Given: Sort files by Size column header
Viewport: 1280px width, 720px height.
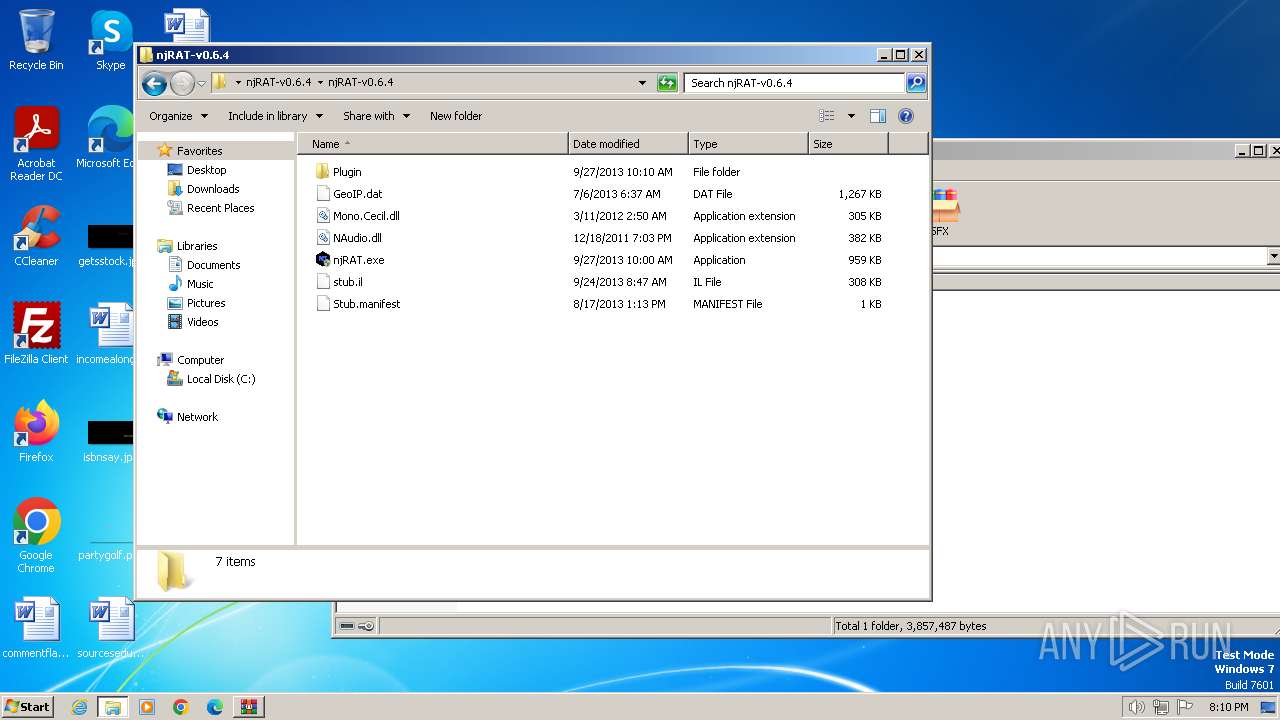Looking at the screenshot, I should [x=848, y=144].
